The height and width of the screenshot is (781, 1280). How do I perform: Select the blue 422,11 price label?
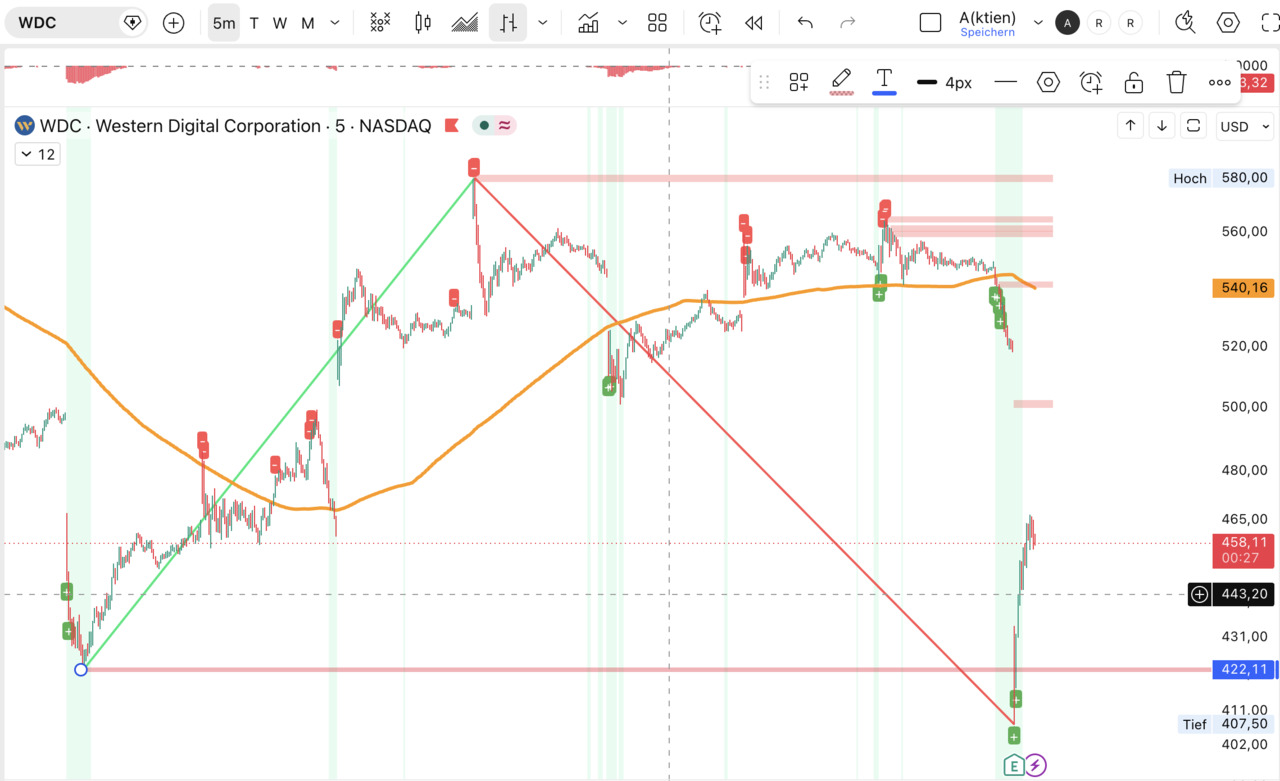tap(1243, 669)
